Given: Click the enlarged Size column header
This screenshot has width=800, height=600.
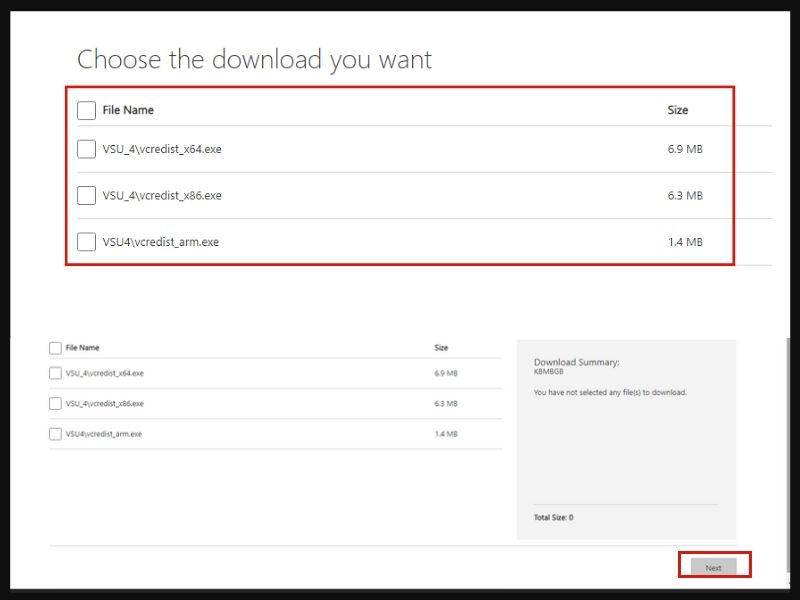Looking at the screenshot, I should [678, 110].
